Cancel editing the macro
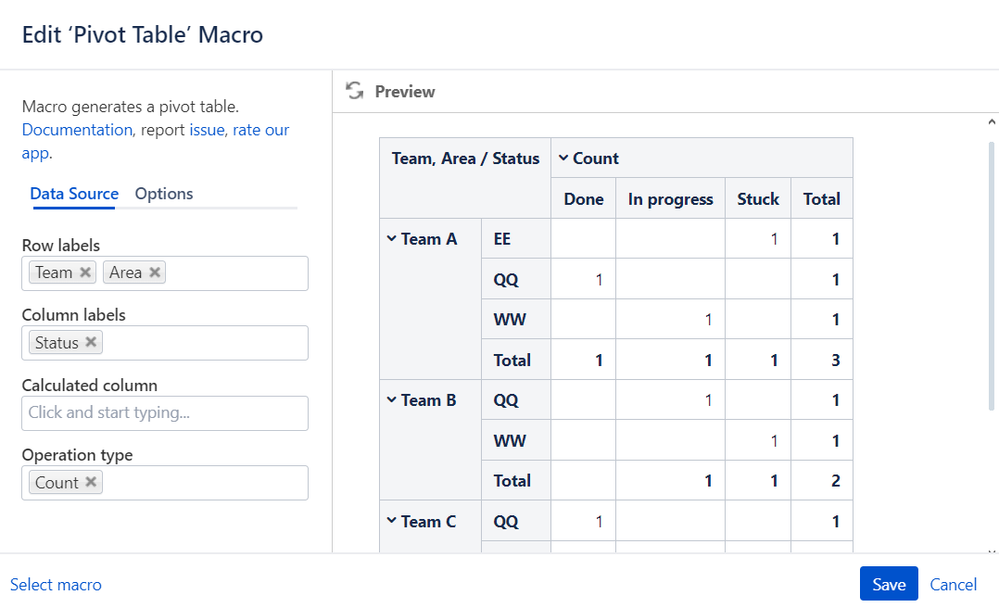The width and height of the screenshot is (999, 608). pyautogui.click(x=953, y=585)
